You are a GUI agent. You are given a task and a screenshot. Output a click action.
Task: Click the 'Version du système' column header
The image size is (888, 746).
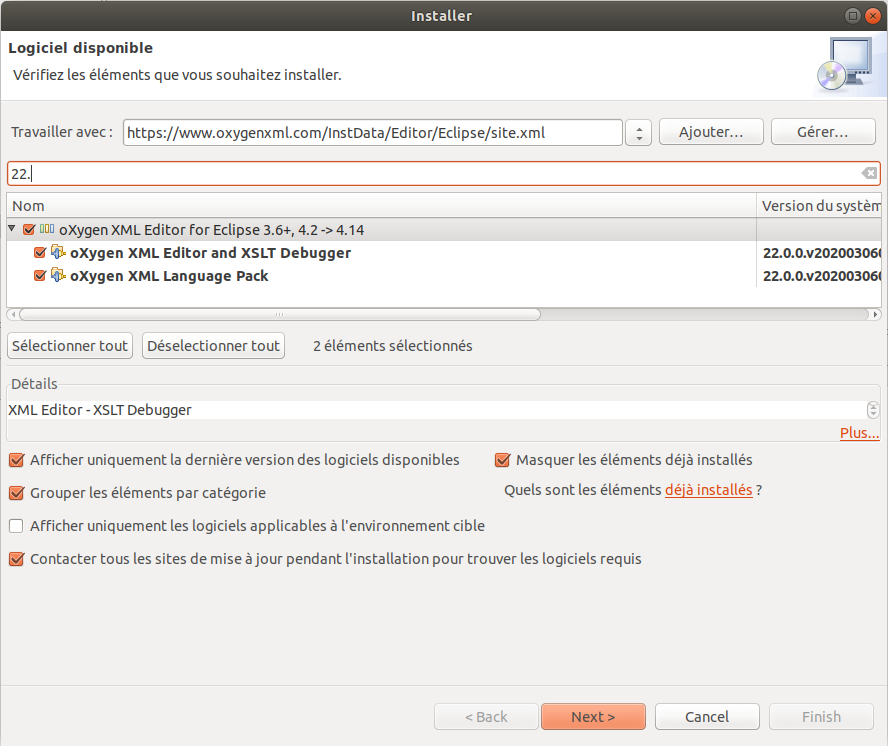coord(820,206)
